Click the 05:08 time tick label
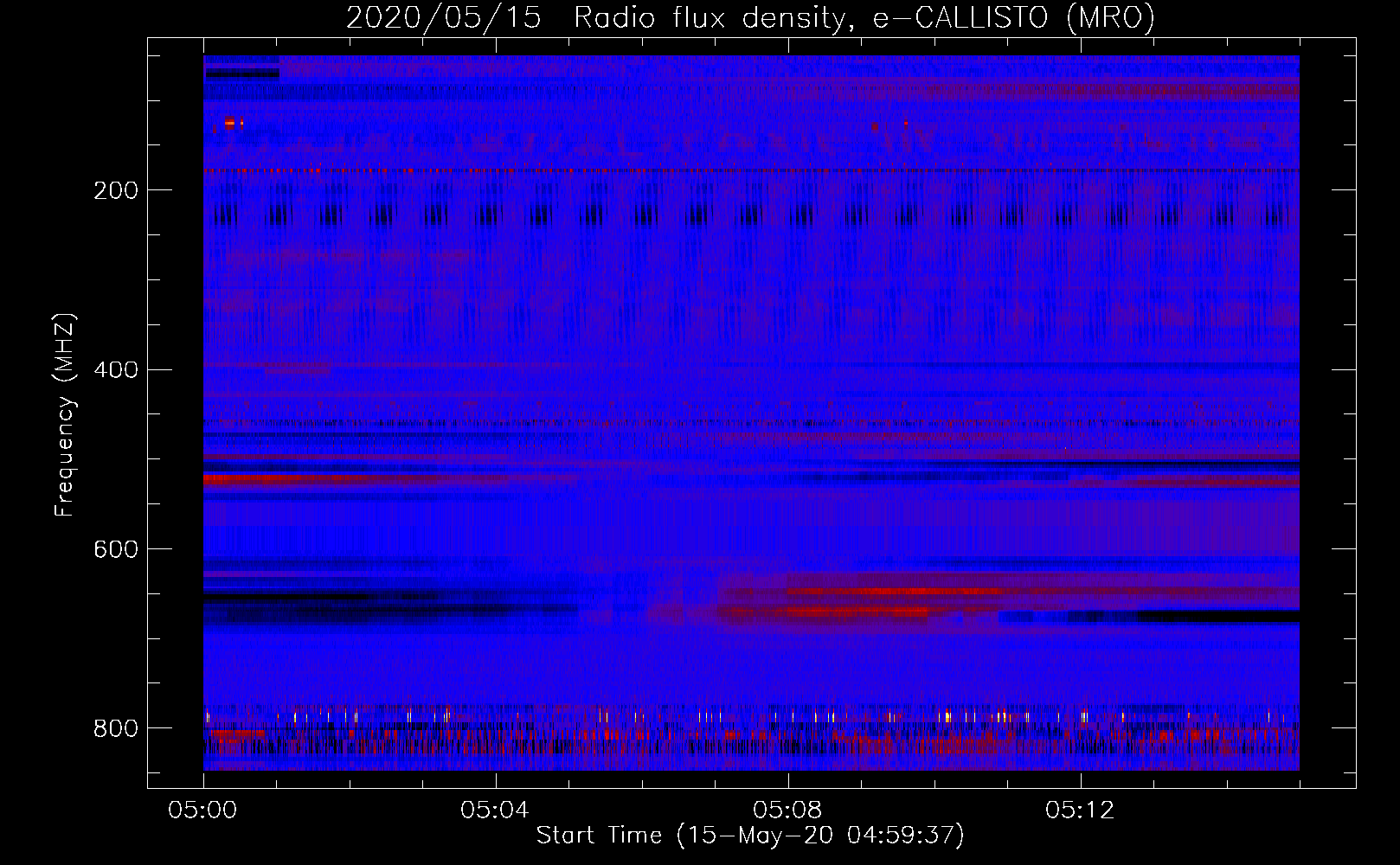 click(x=787, y=811)
